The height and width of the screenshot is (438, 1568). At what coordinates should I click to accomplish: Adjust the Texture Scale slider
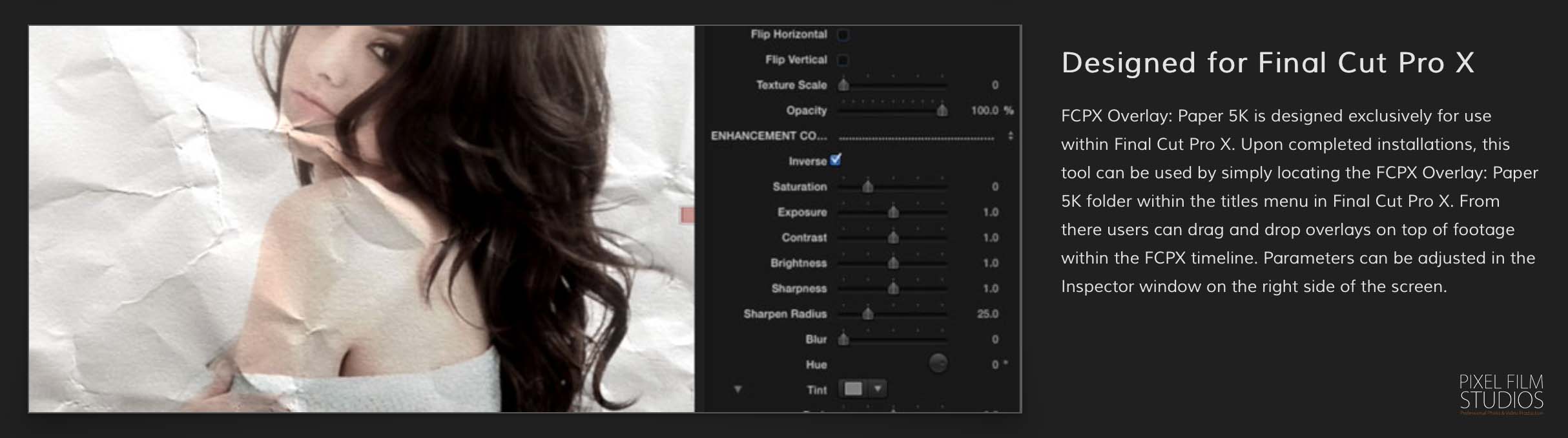pyautogui.click(x=892, y=85)
